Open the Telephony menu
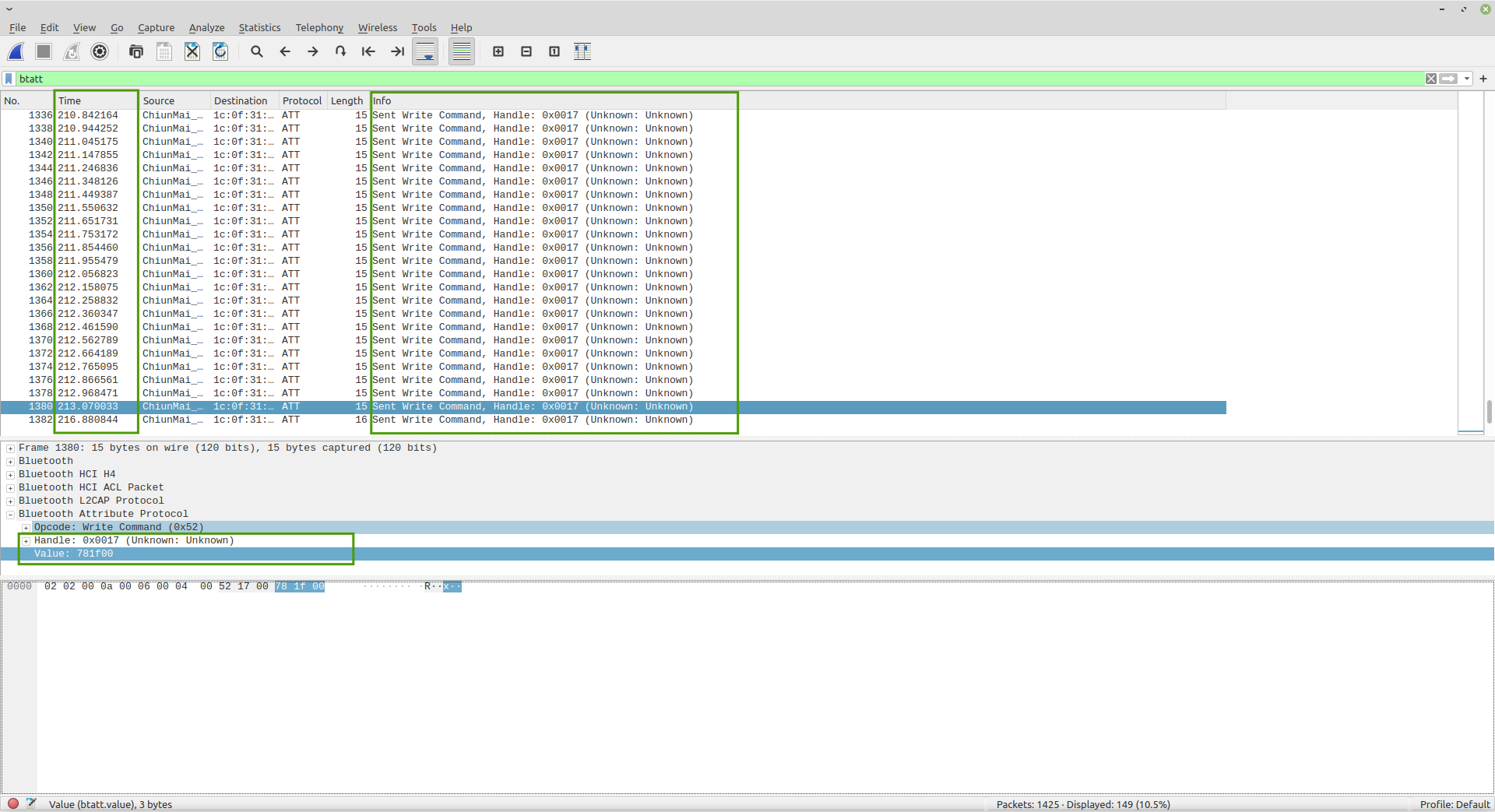Image resolution: width=1495 pixels, height=812 pixels. coord(319,27)
